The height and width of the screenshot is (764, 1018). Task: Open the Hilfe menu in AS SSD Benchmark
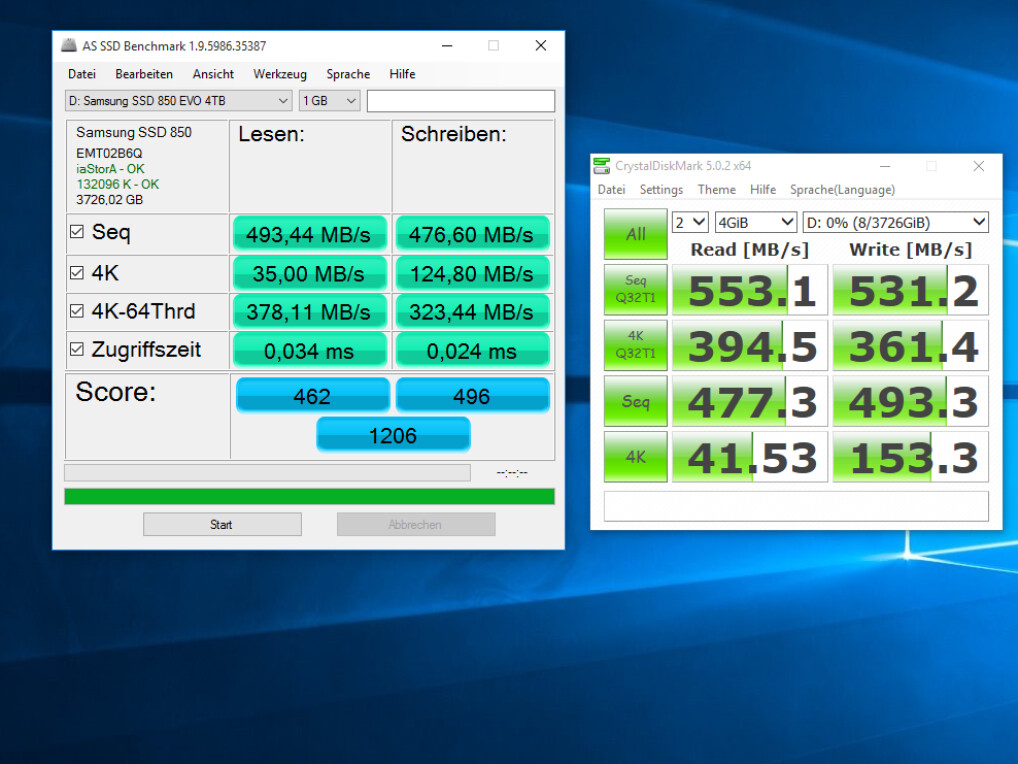point(402,74)
